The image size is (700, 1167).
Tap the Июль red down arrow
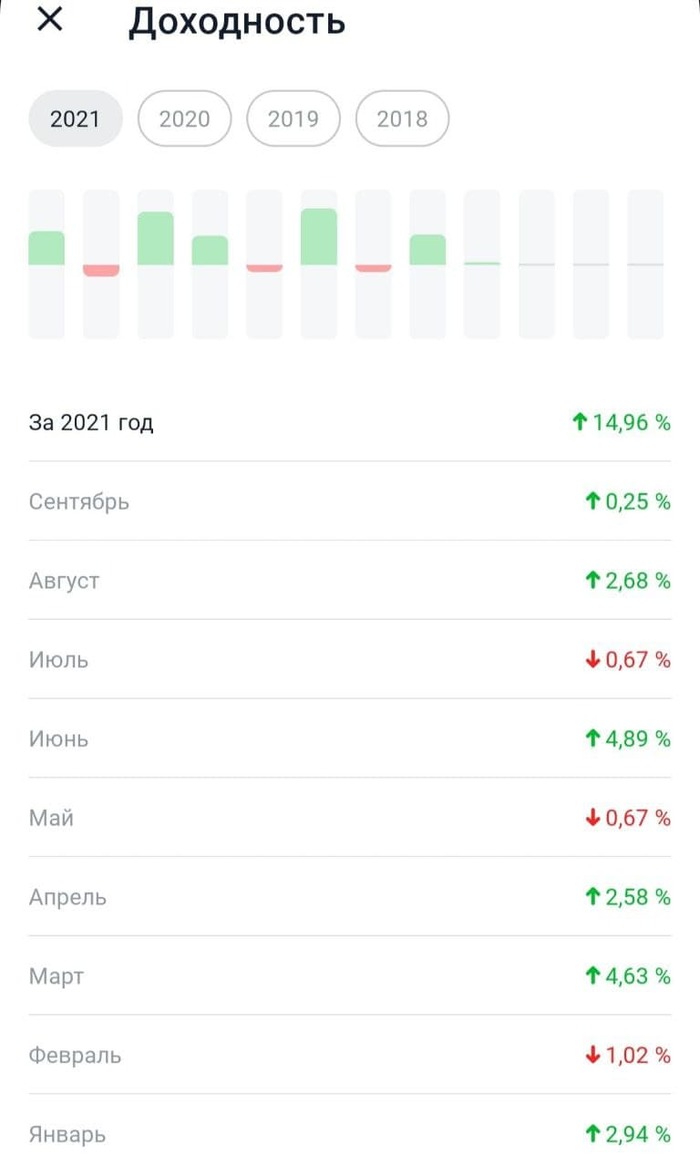click(x=592, y=659)
